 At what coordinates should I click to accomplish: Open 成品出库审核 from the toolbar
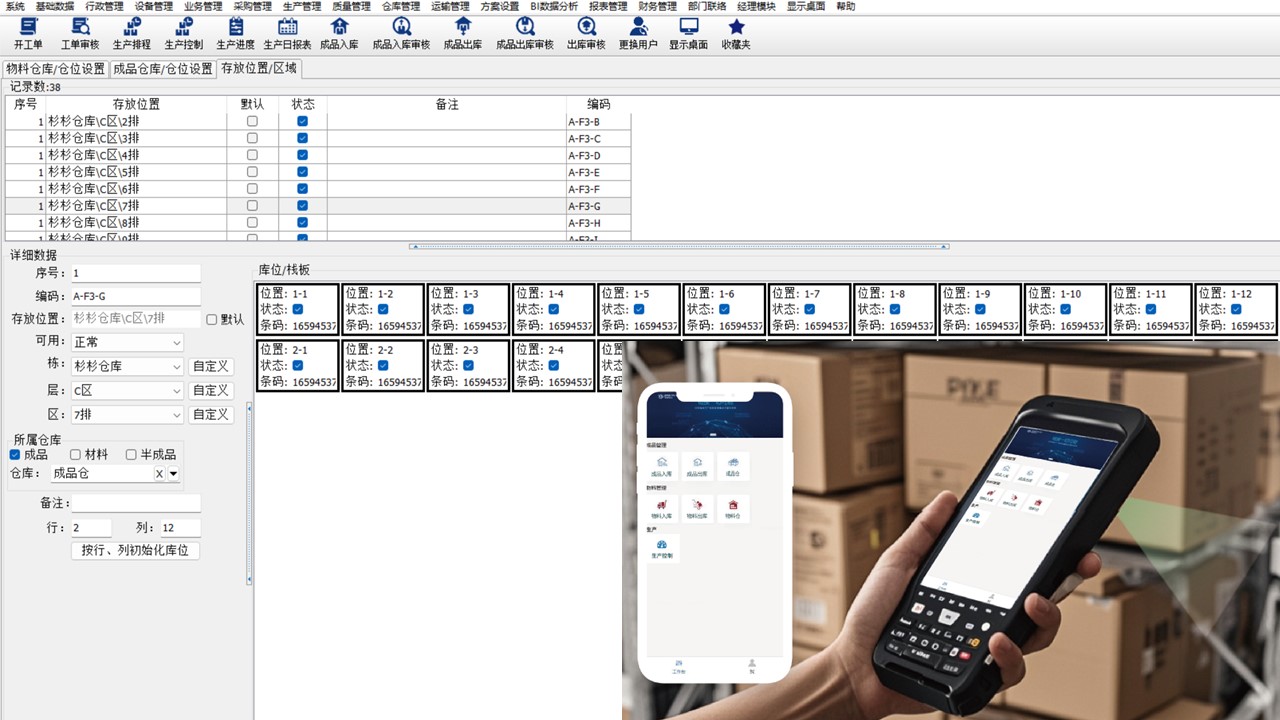(x=524, y=32)
